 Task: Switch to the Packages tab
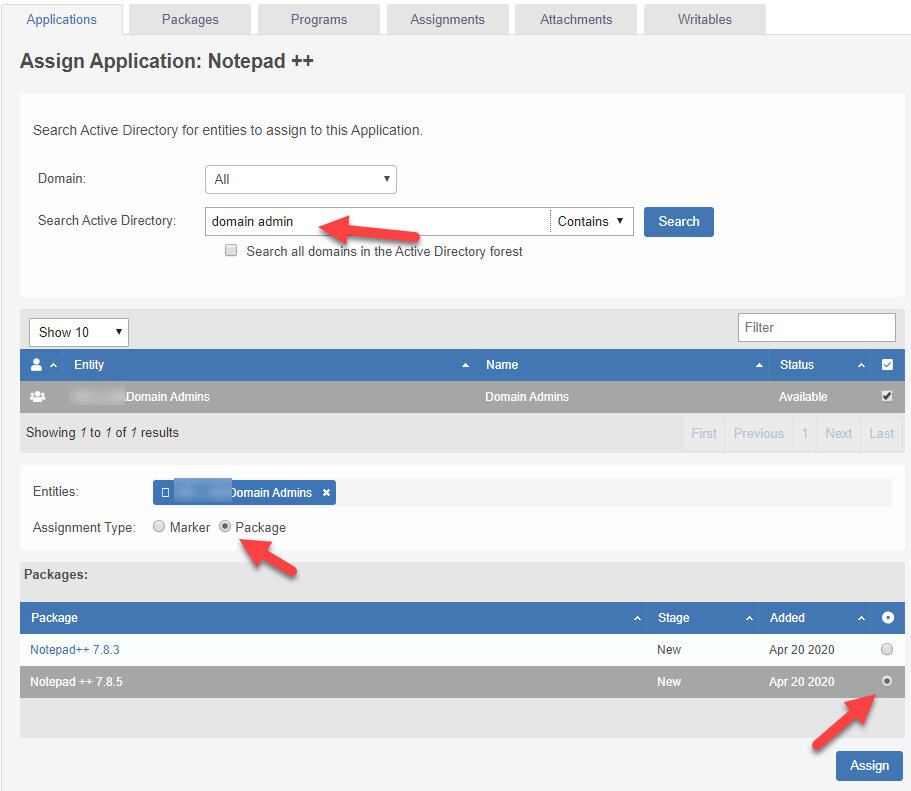click(x=190, y=20)
